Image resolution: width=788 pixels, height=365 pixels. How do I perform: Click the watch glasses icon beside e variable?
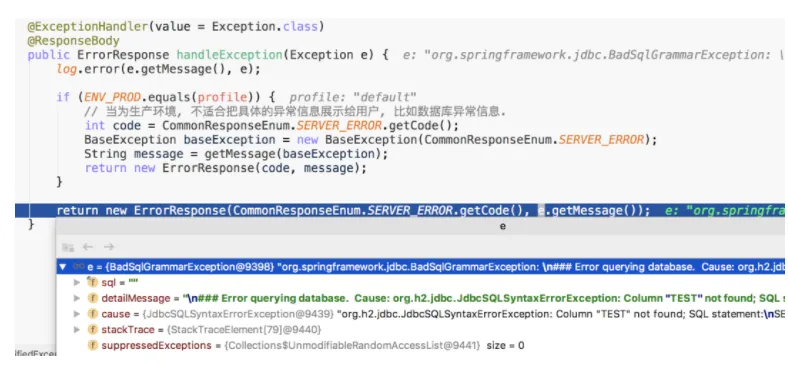pyautogui.click(x=78, y=266)
